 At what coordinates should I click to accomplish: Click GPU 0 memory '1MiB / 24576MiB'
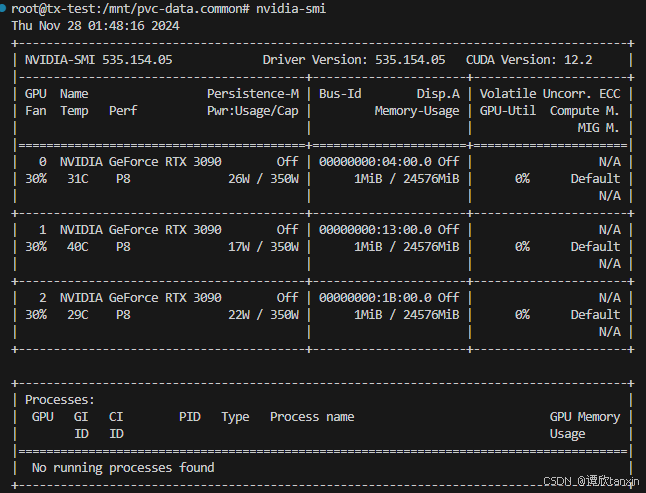[x=407, y=179]
